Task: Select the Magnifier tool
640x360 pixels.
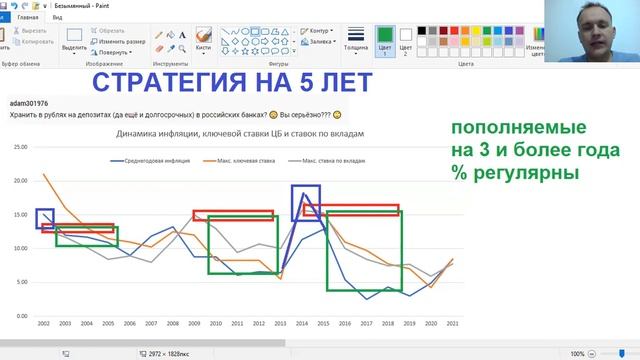Action: [182, 49]
